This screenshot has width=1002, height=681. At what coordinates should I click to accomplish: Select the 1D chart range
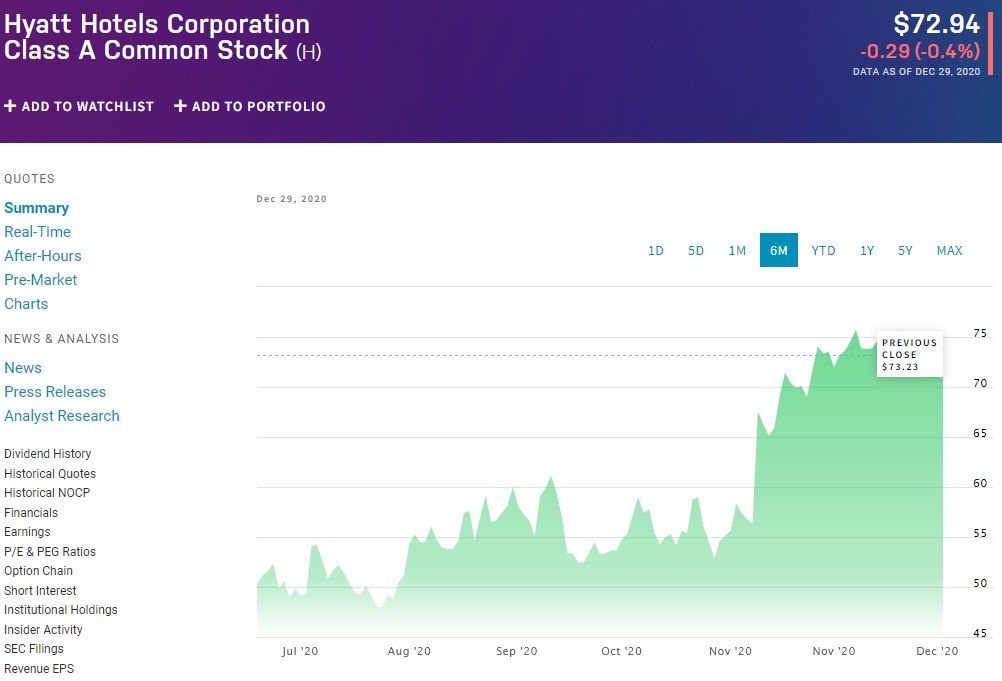pos(656,250)
